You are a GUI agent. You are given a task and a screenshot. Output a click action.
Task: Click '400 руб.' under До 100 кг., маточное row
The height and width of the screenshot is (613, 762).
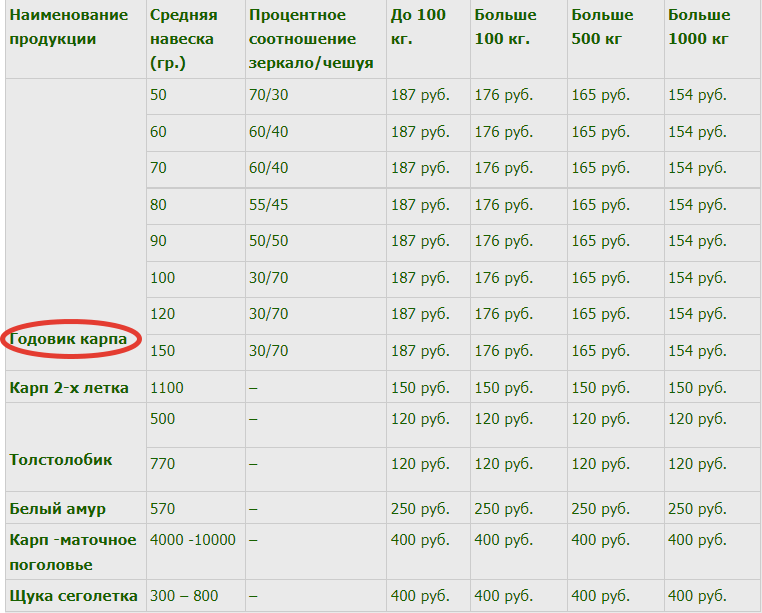click(420, 540)
